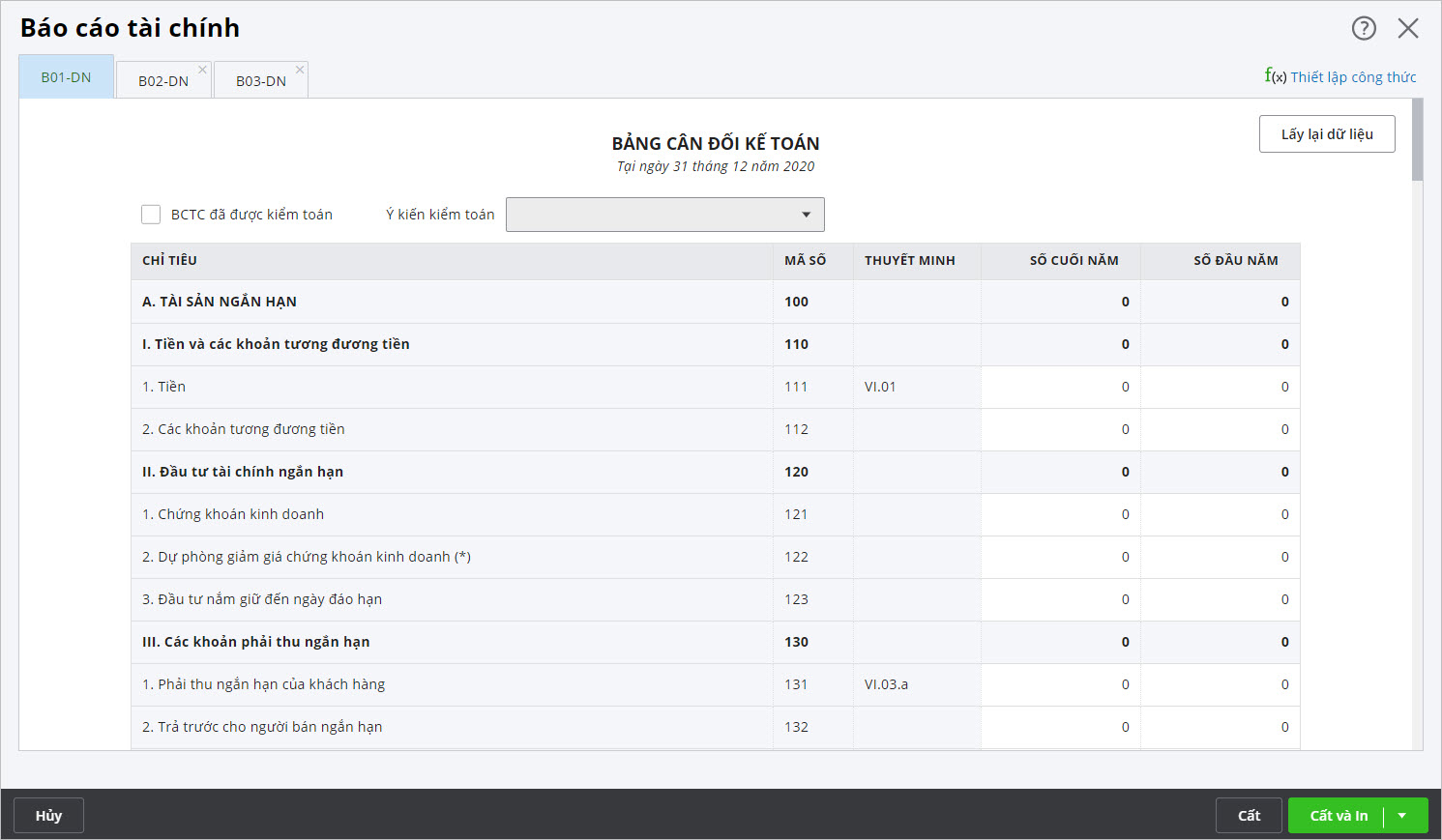
Task: Open Thiết lập công thức link
Action: pos(1353,77)
